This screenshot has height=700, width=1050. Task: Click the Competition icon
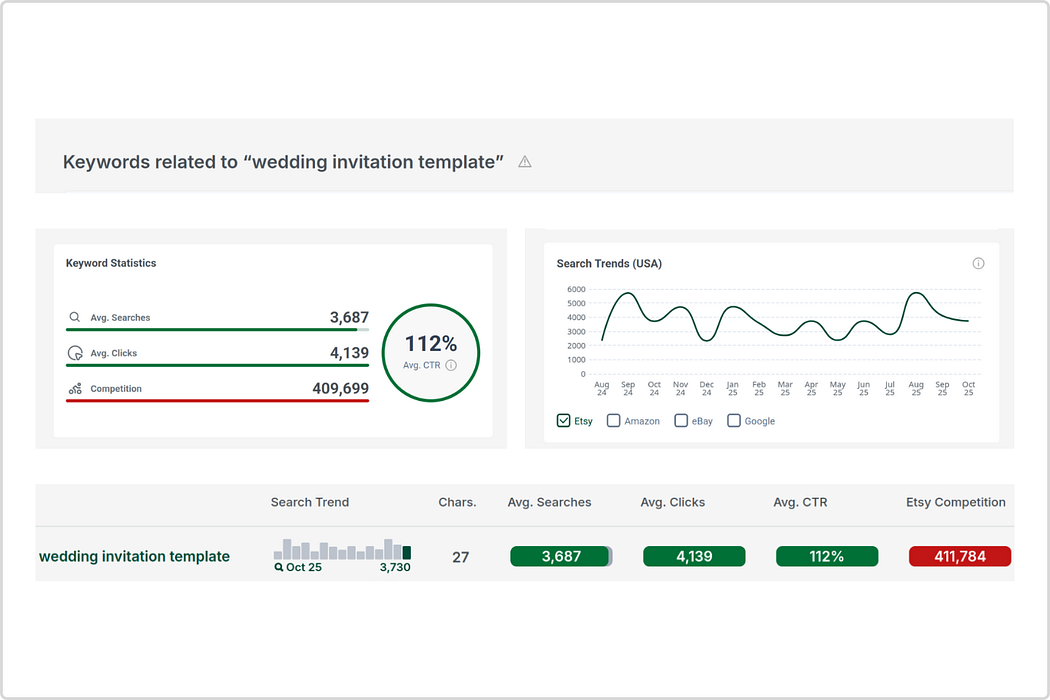point(75,389)
